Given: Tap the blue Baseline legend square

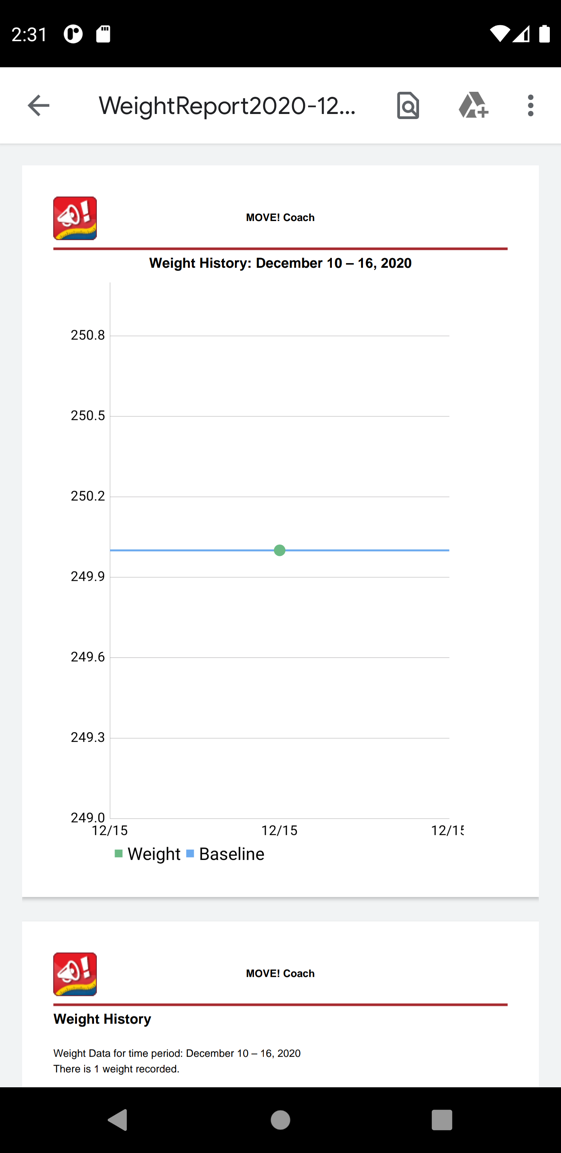Looking at the screenshot, I should (190, 854).
